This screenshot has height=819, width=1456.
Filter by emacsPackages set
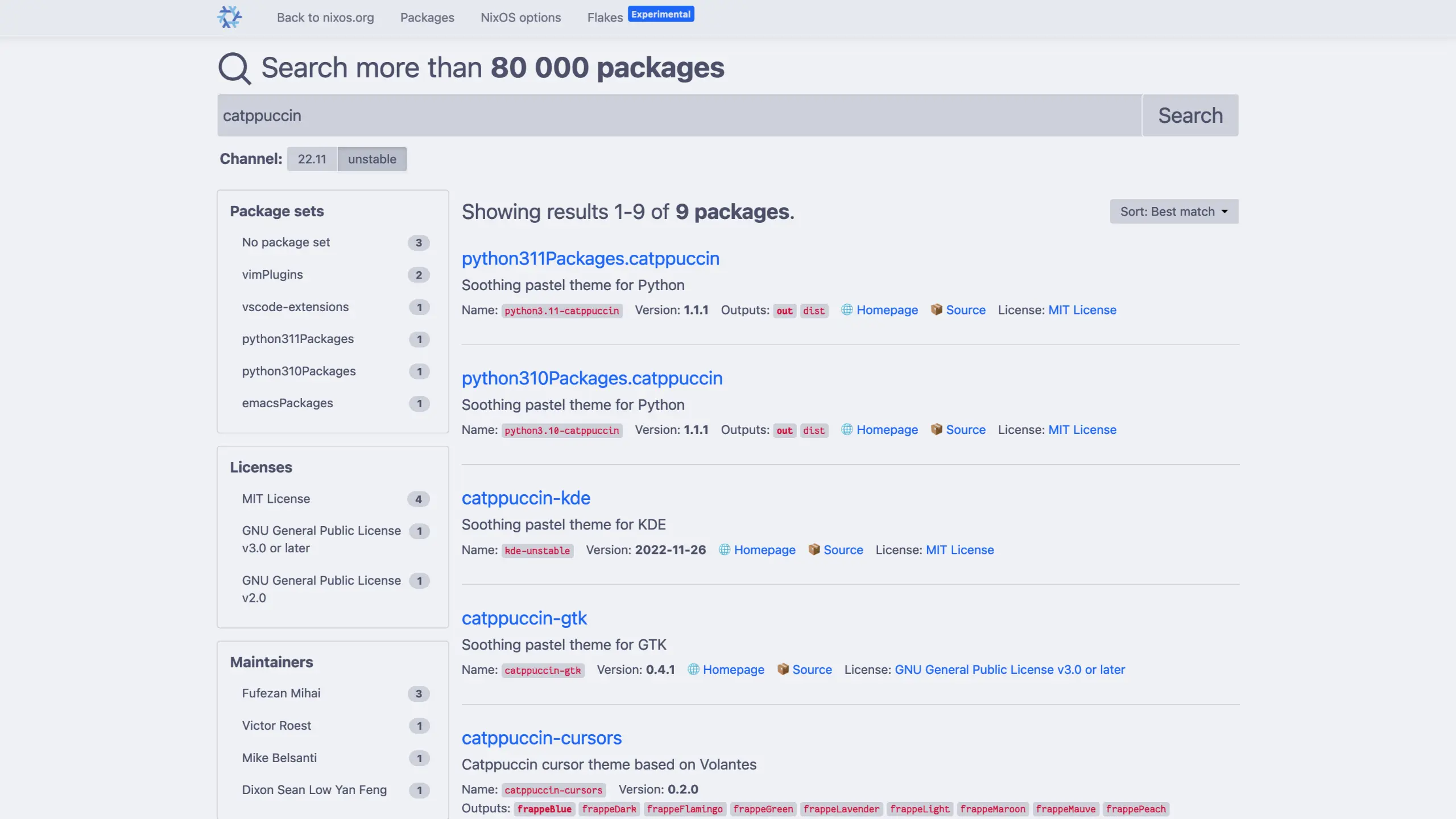(335, 403)
